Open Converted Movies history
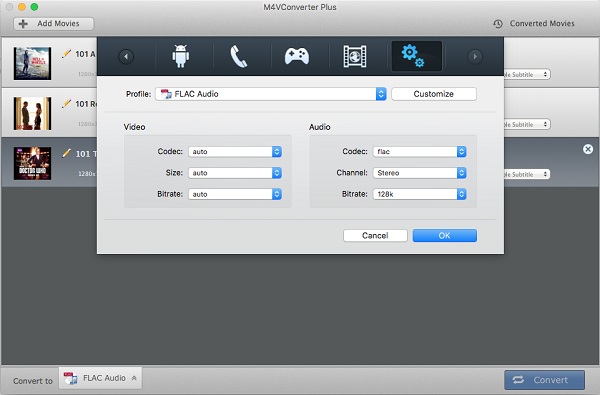The height and width of the screenshot is (395, 600). click(x=534, y=24)
